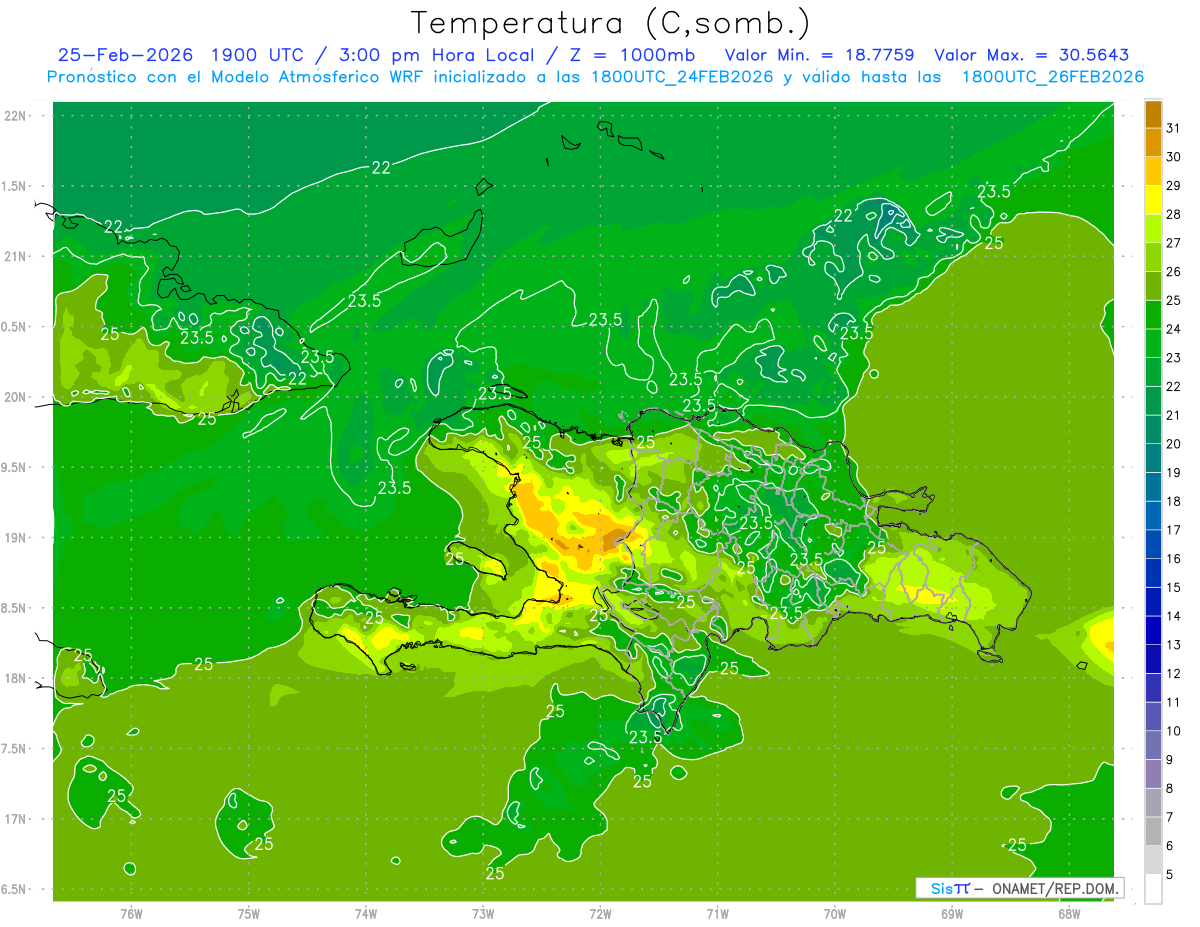The width and height of the screenshot is (1200, 927).
Task: Click the "18N" latitude axis label
Action: point(14,679)
